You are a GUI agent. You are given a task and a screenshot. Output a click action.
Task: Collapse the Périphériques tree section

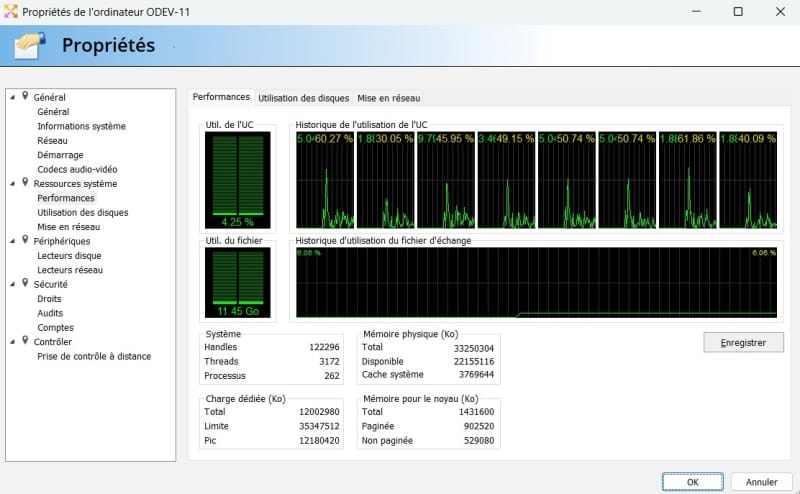(x=12, y=241)
